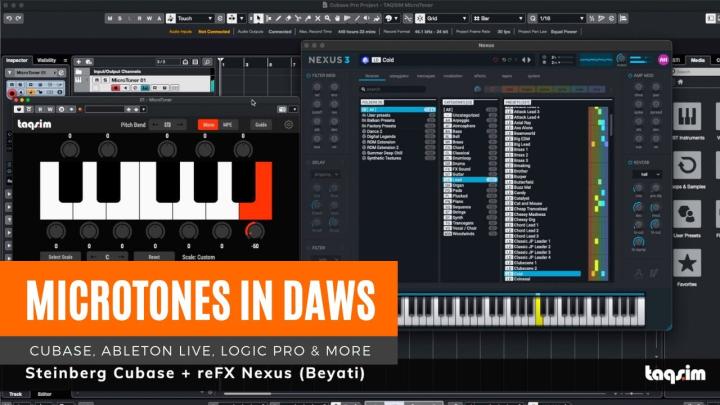Screen dimensions: 720x405
Task: Switch to the Editor tab at bottom
Action: click(45, 394)
